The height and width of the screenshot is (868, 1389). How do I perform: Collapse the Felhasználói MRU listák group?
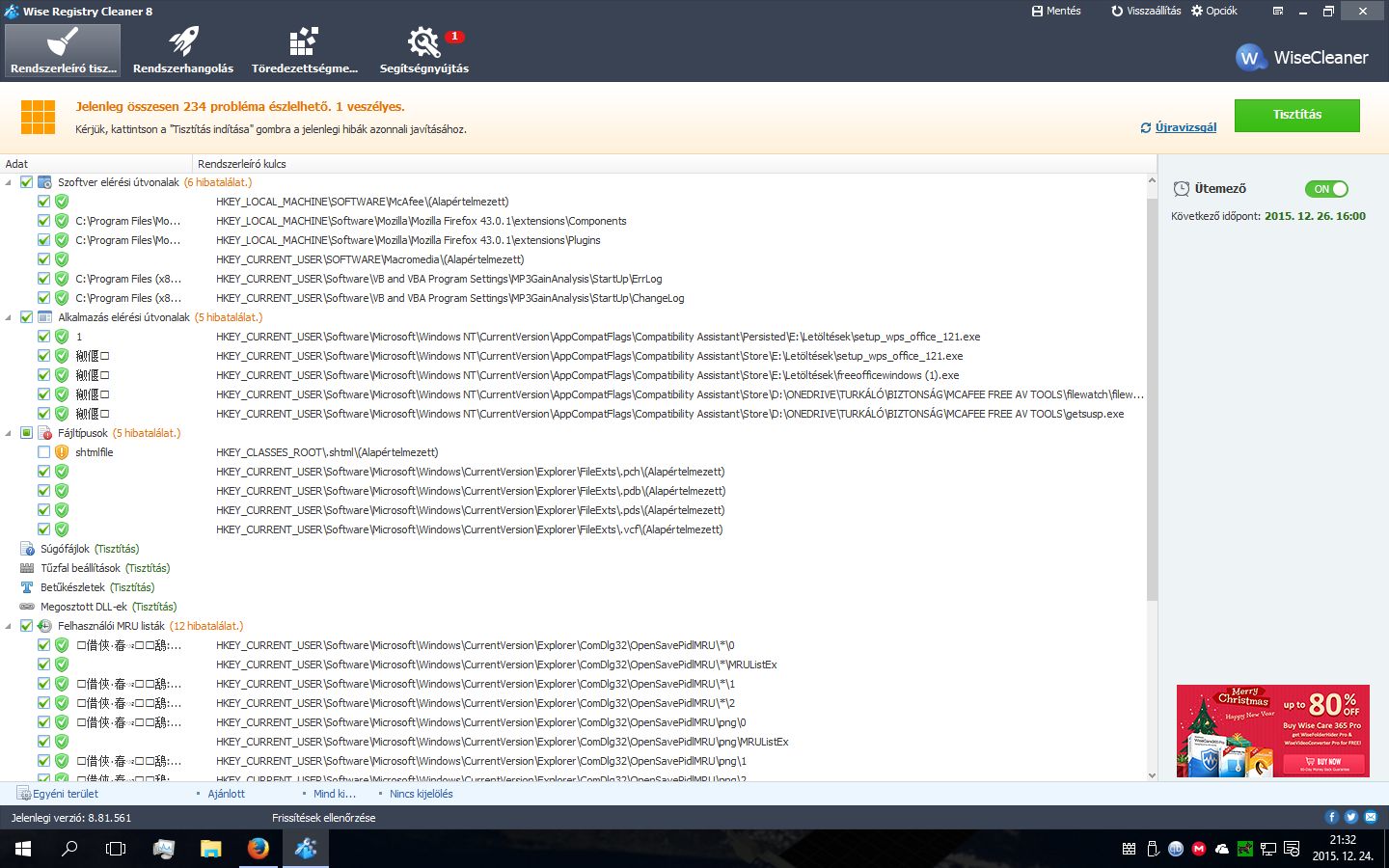9,626
